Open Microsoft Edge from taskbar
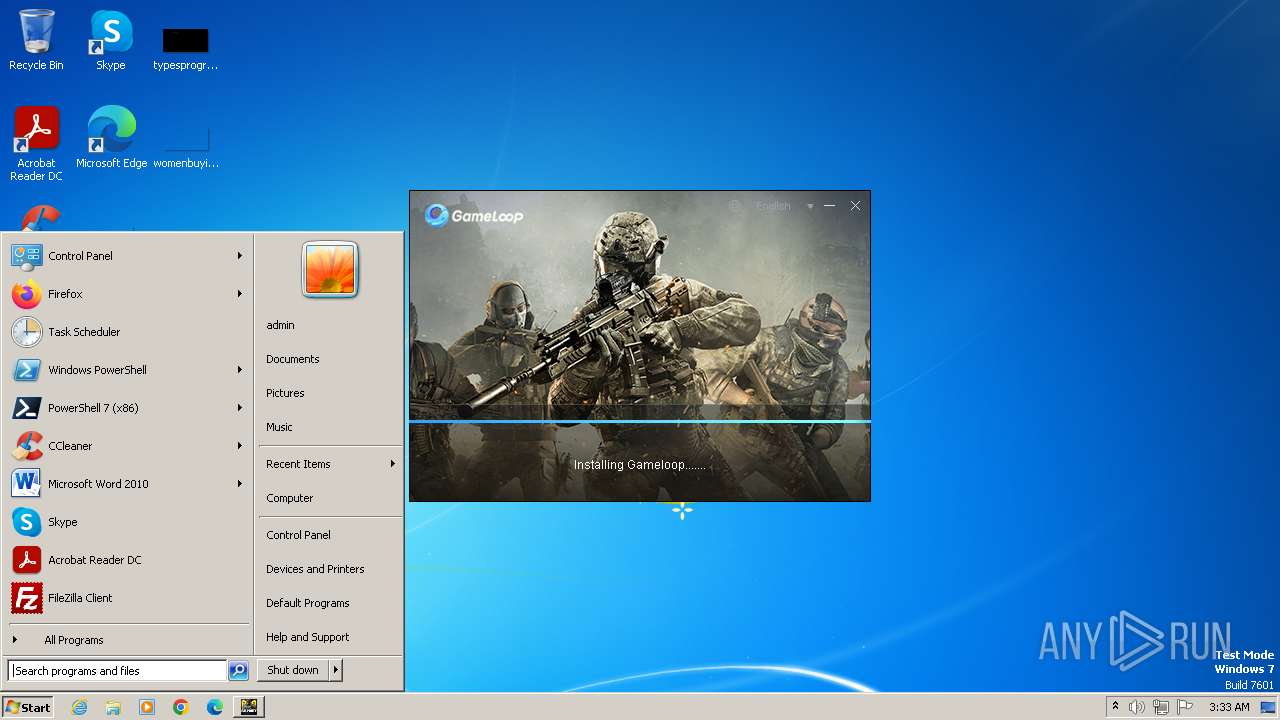1280x720 pixels. click(x=215, y=707)
